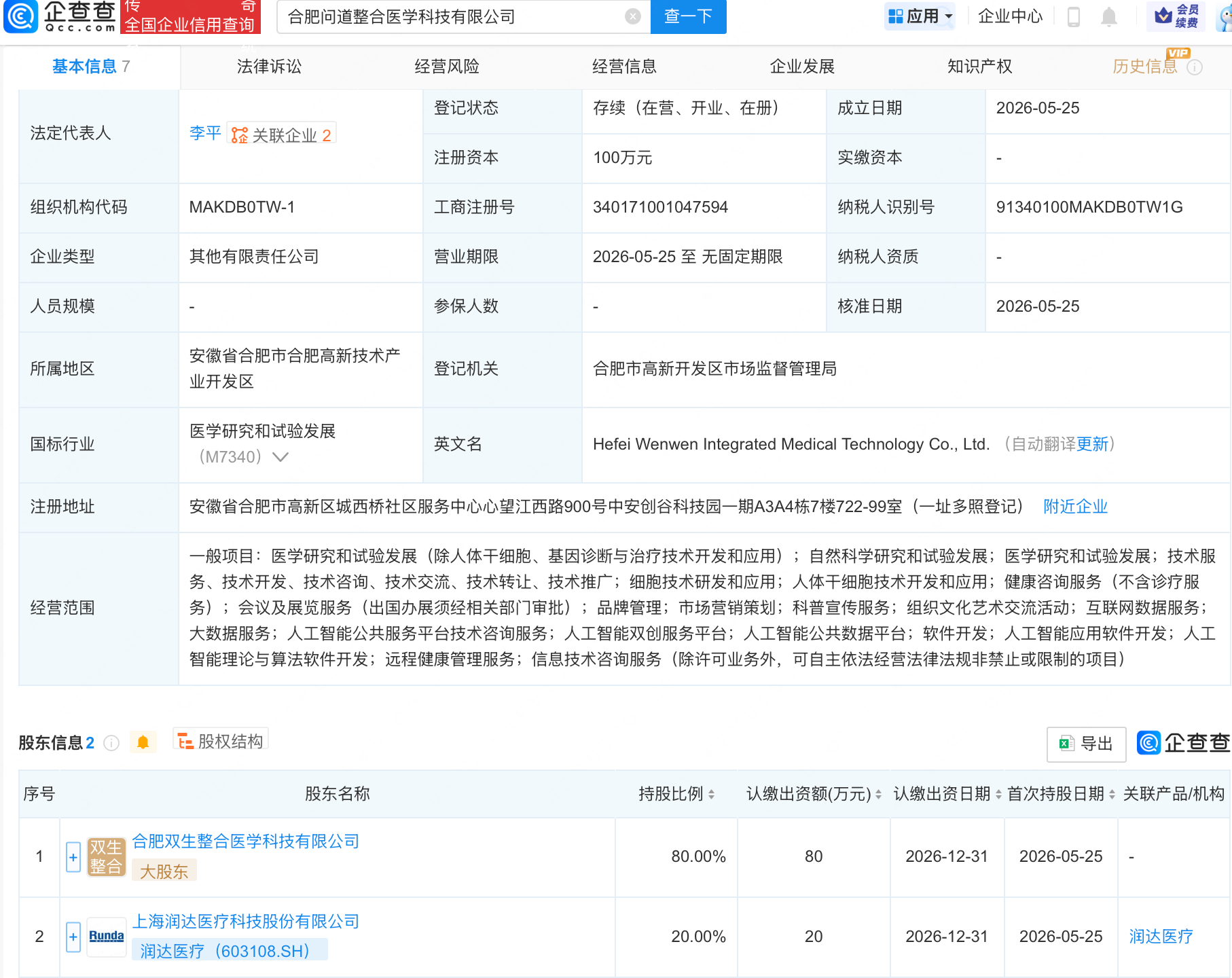Open 上海润达医疗科技股份有限公司 shareholder link
Image resolution: width=1232 pixels, height=978 pixels.
pos(246,922)
